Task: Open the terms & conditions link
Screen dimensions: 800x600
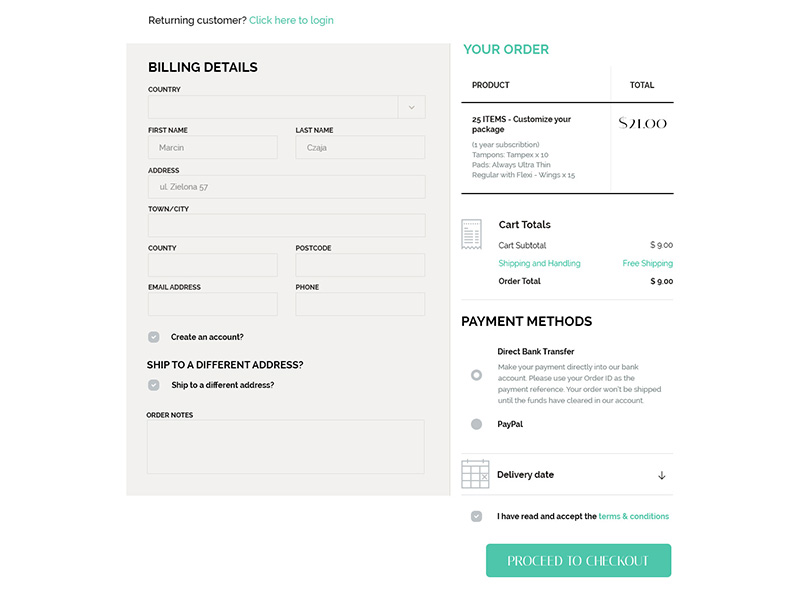Action: click(633, 516)
